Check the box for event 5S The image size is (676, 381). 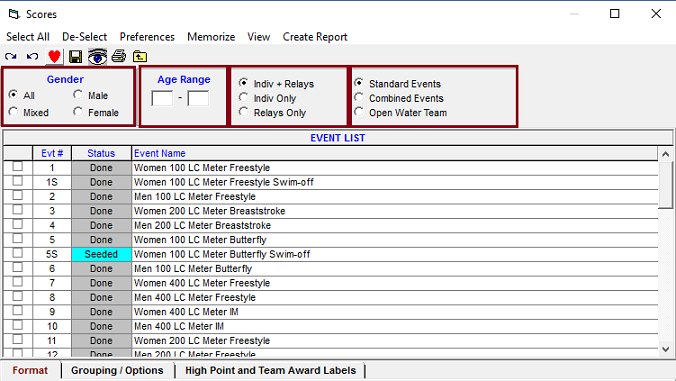tap(18, 253)
